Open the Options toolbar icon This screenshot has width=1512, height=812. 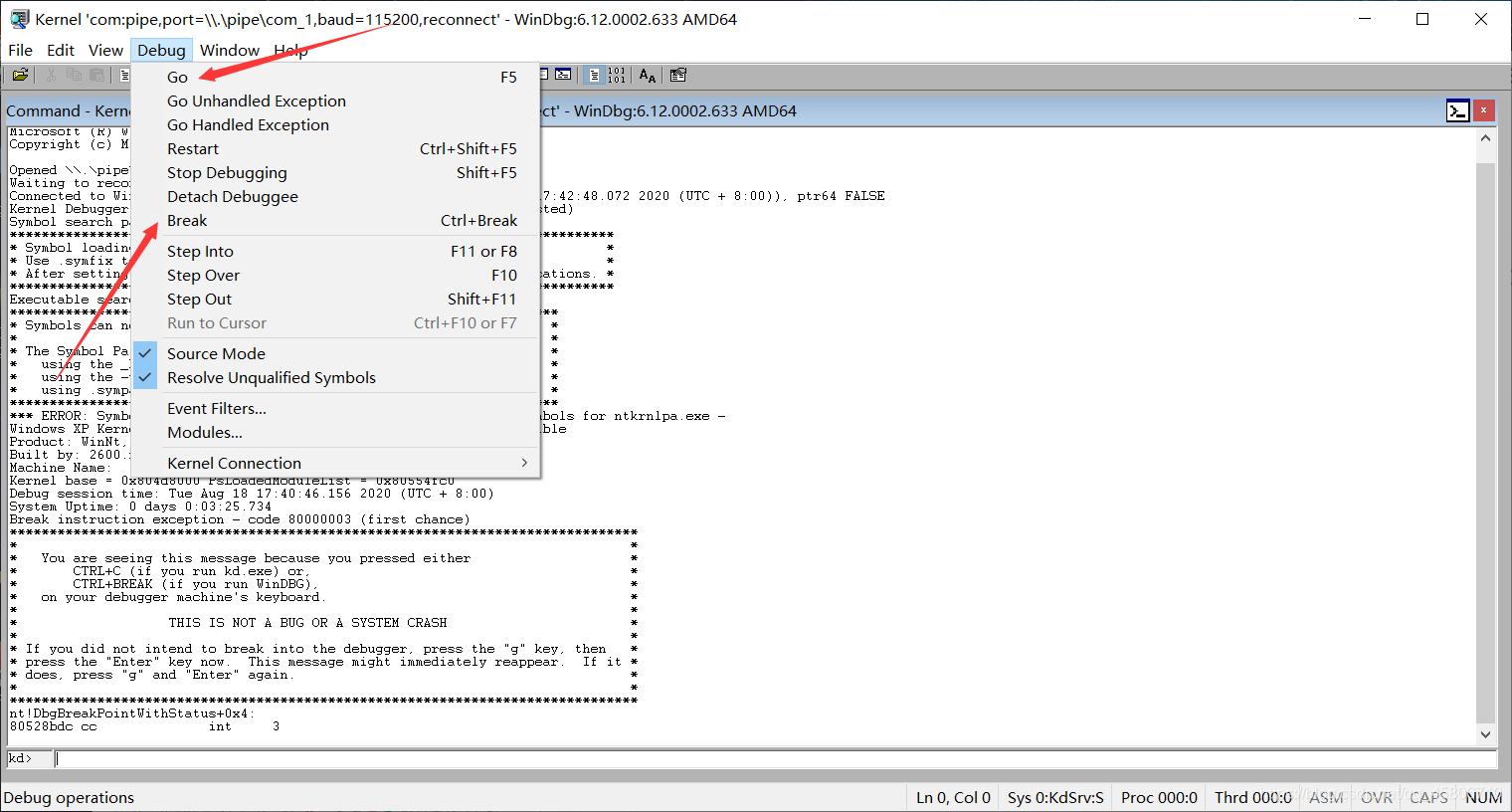(x=678, y=75)
